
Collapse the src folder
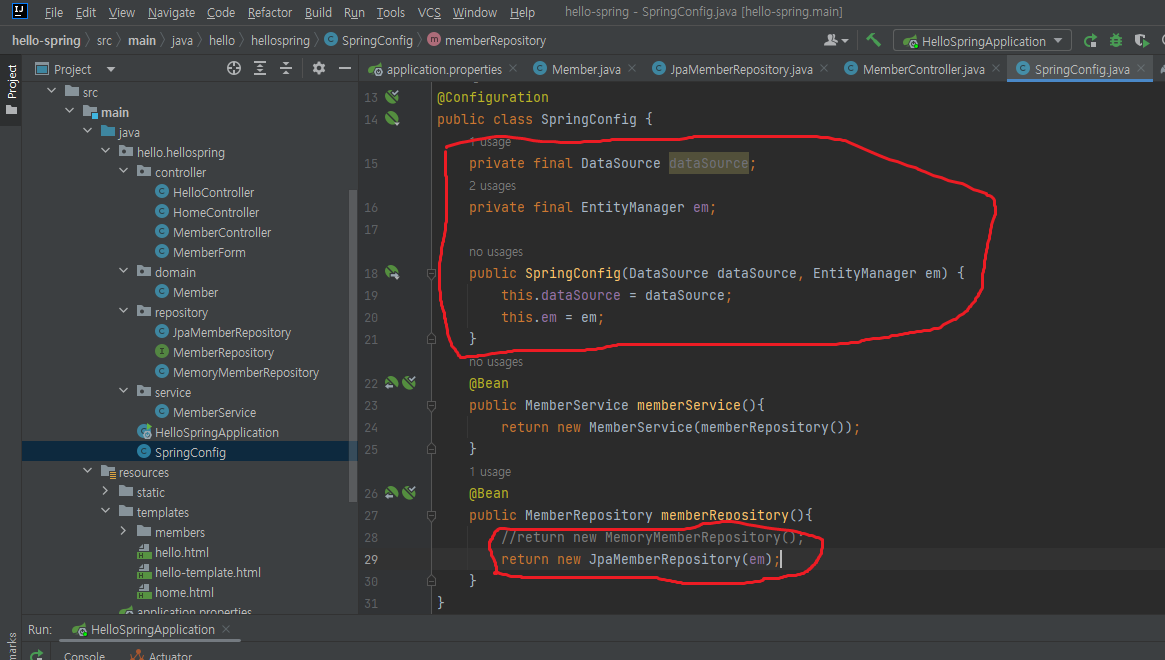point(51,91)
